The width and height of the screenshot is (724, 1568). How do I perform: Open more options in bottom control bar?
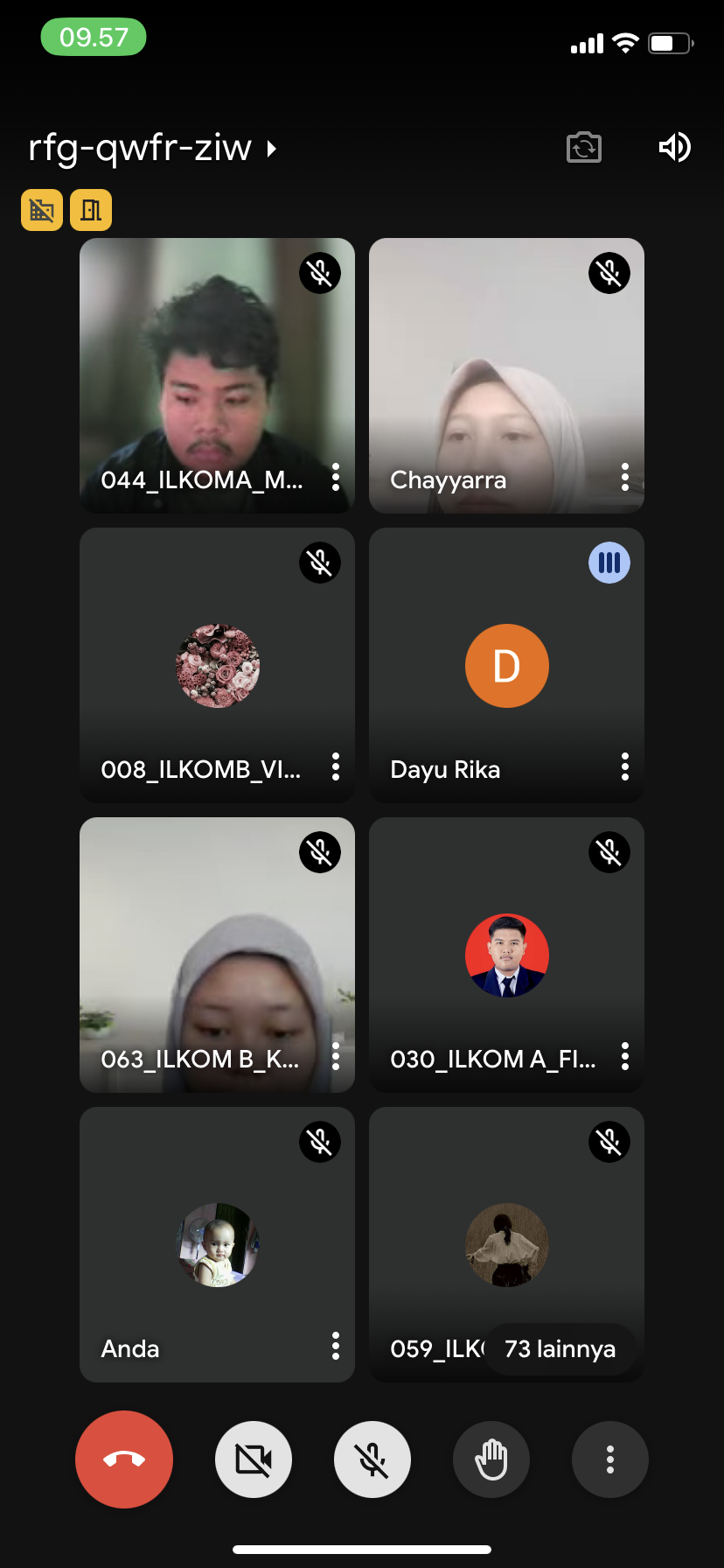pos(610,1459)
